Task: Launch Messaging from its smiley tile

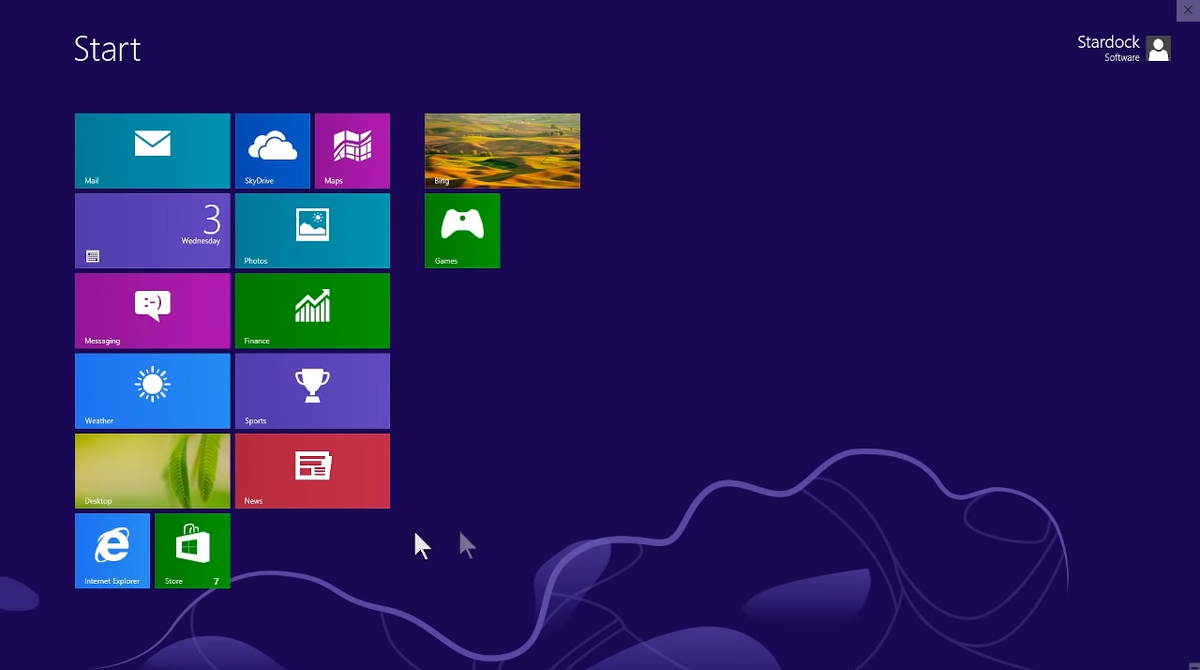Action: pos(152,310)
